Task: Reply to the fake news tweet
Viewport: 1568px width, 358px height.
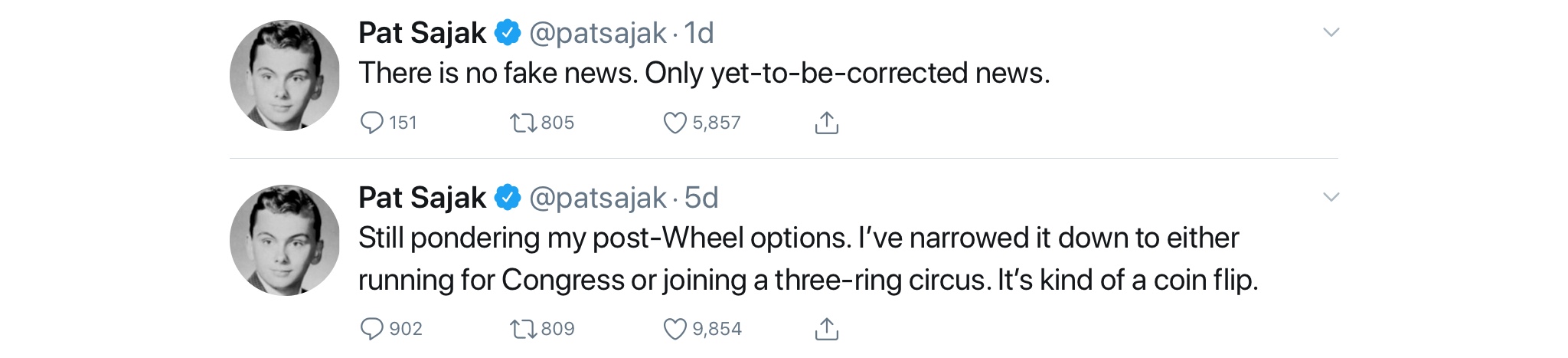Action: click(x=372, y=123)
